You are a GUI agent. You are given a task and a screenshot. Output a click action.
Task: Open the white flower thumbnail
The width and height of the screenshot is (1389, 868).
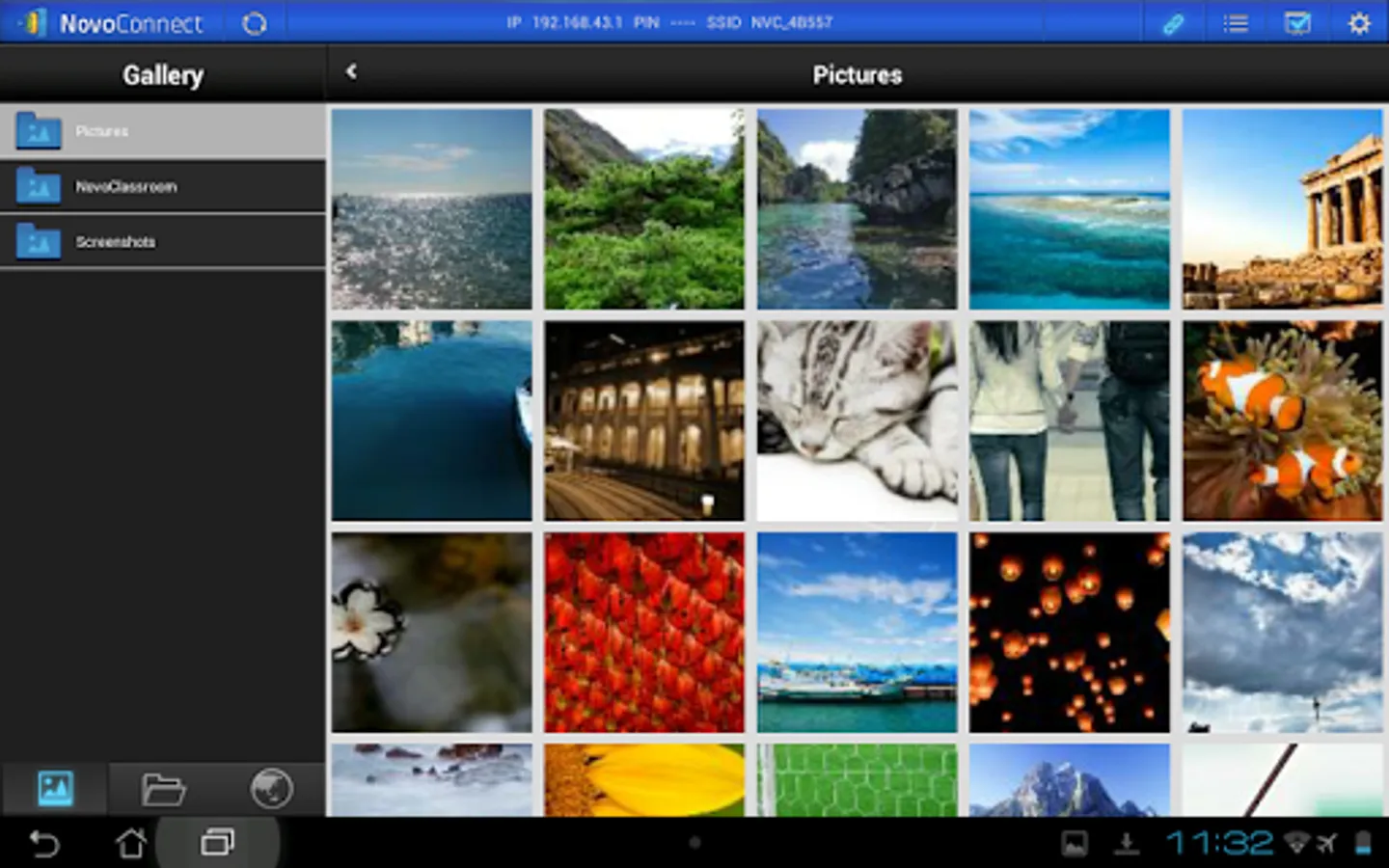tap(431, 633)
